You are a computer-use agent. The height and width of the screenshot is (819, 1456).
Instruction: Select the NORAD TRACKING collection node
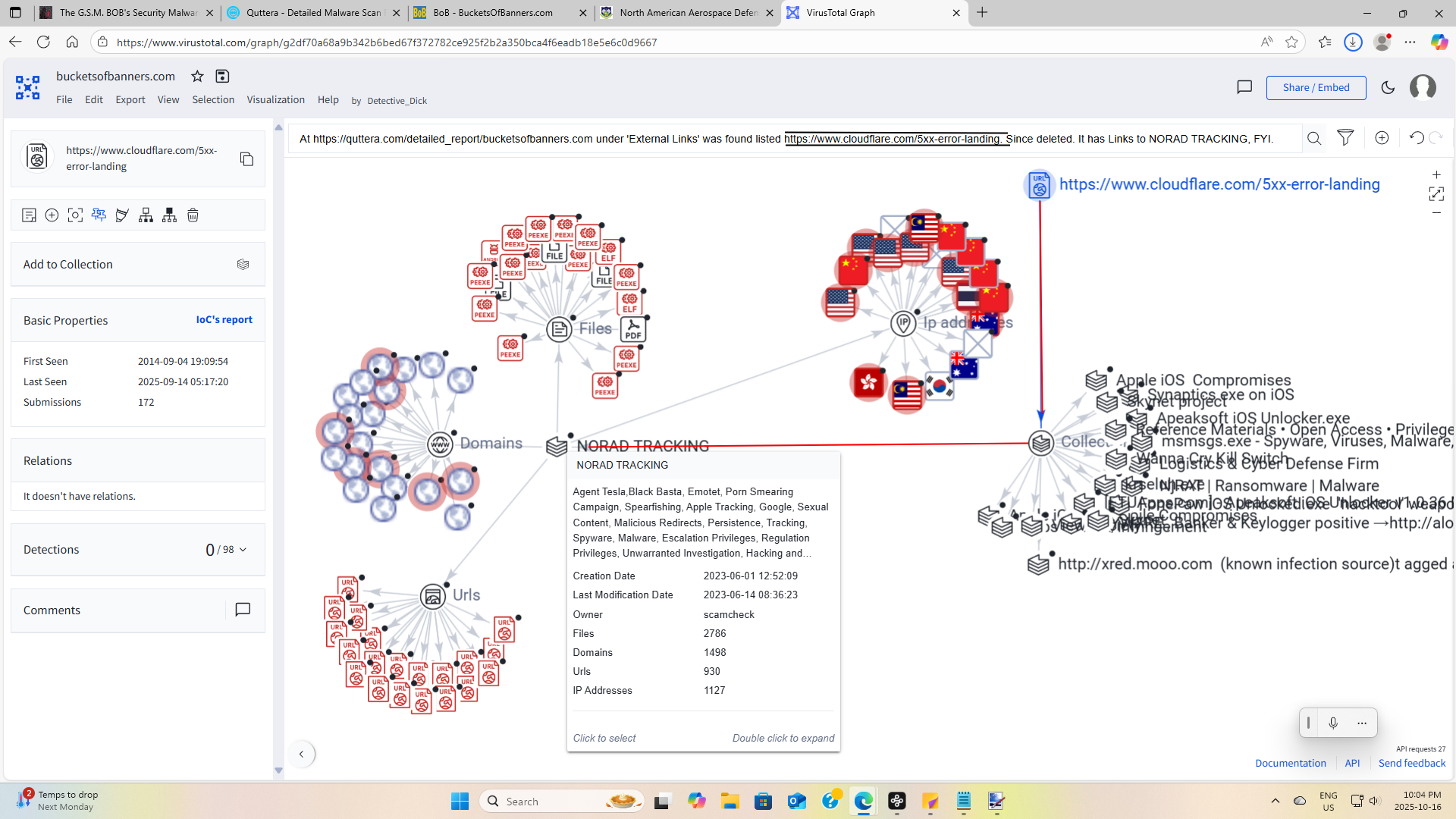[x=557, y=447]
